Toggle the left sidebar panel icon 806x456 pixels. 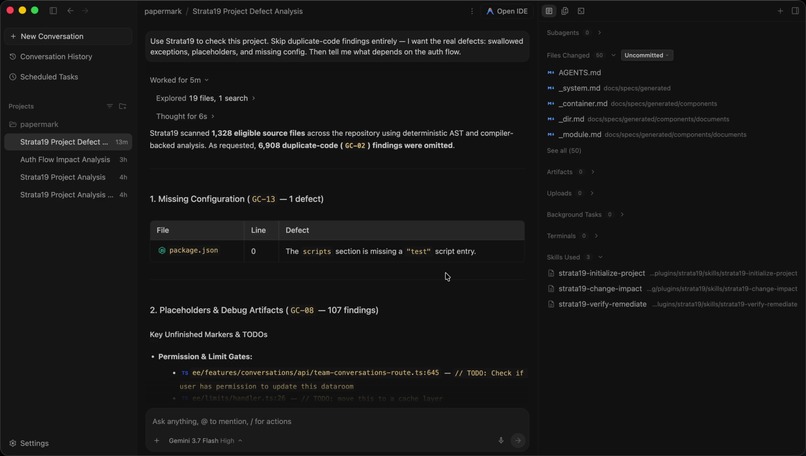tap(53, 11)
